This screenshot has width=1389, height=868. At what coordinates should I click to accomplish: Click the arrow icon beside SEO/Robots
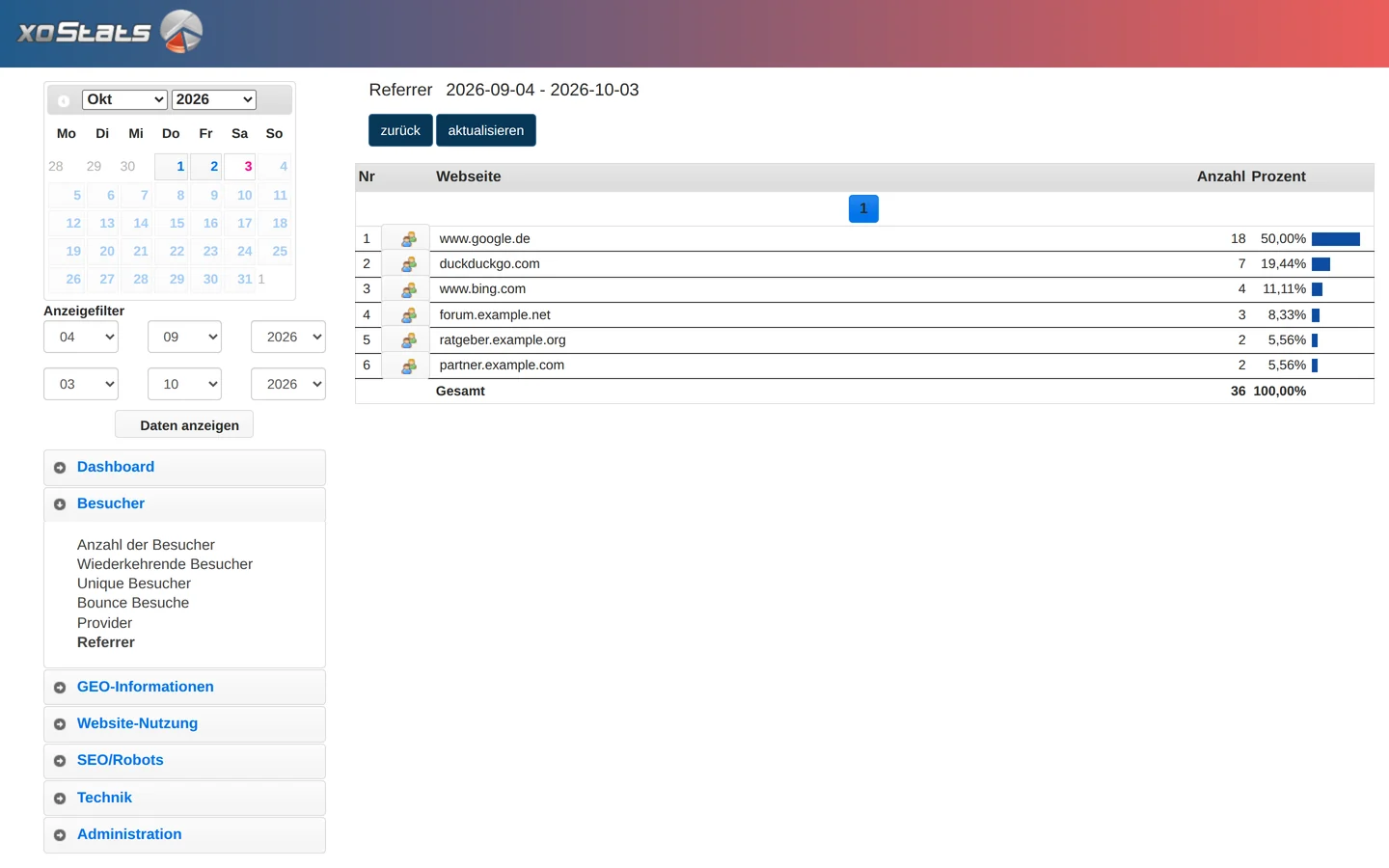60,761
